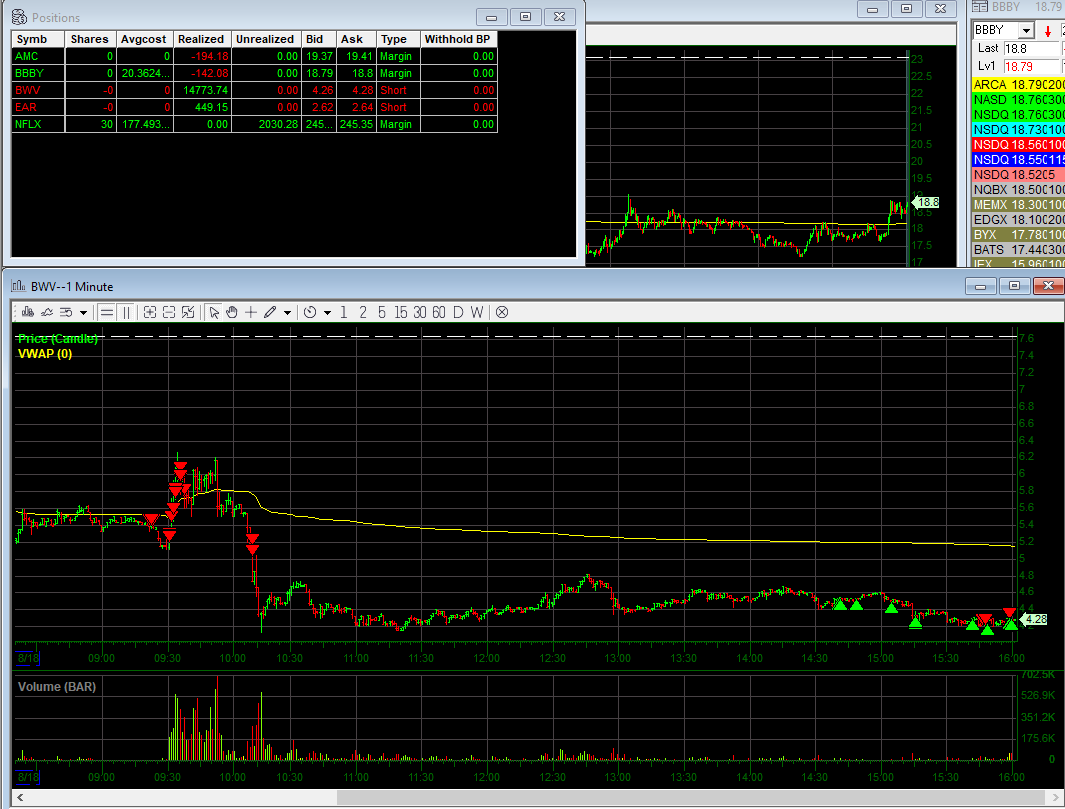1065x809 pixels.
Task: Expand the clock icon dropdown arrow
Action: click(327, 313)
